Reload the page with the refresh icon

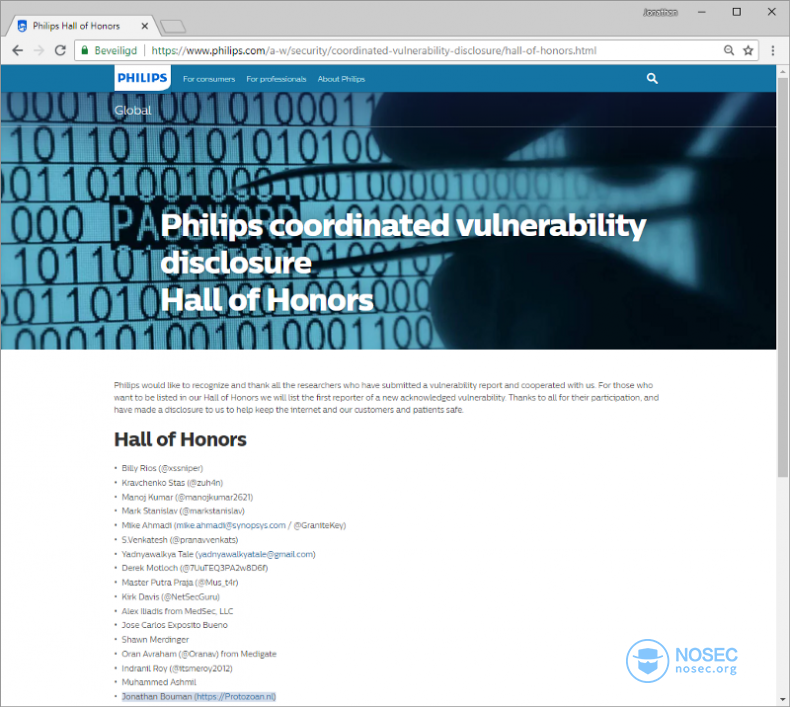pyautogui.click(x=60, y=50)
